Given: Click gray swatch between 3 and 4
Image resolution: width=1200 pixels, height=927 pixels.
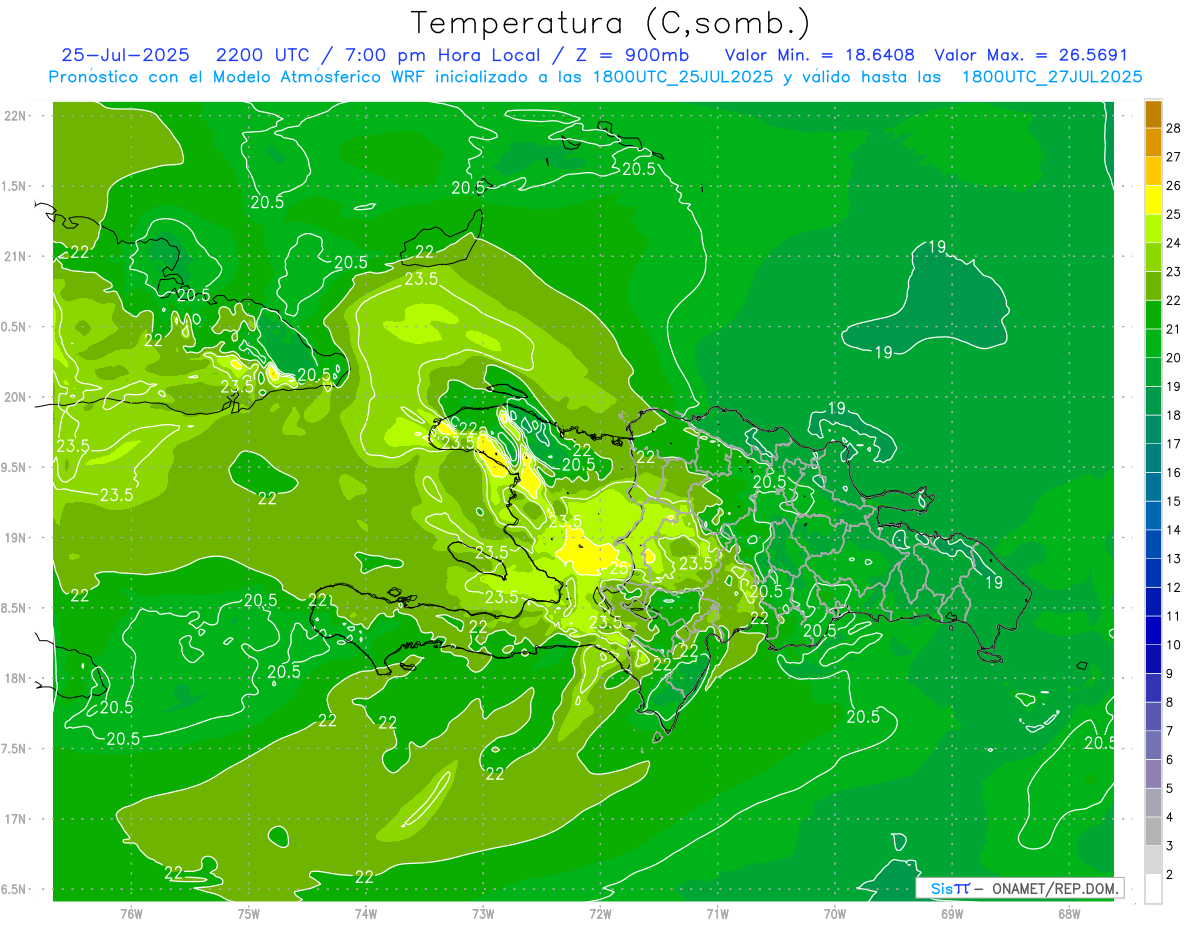Looking at the screenshot, I should coord(1153,832).
